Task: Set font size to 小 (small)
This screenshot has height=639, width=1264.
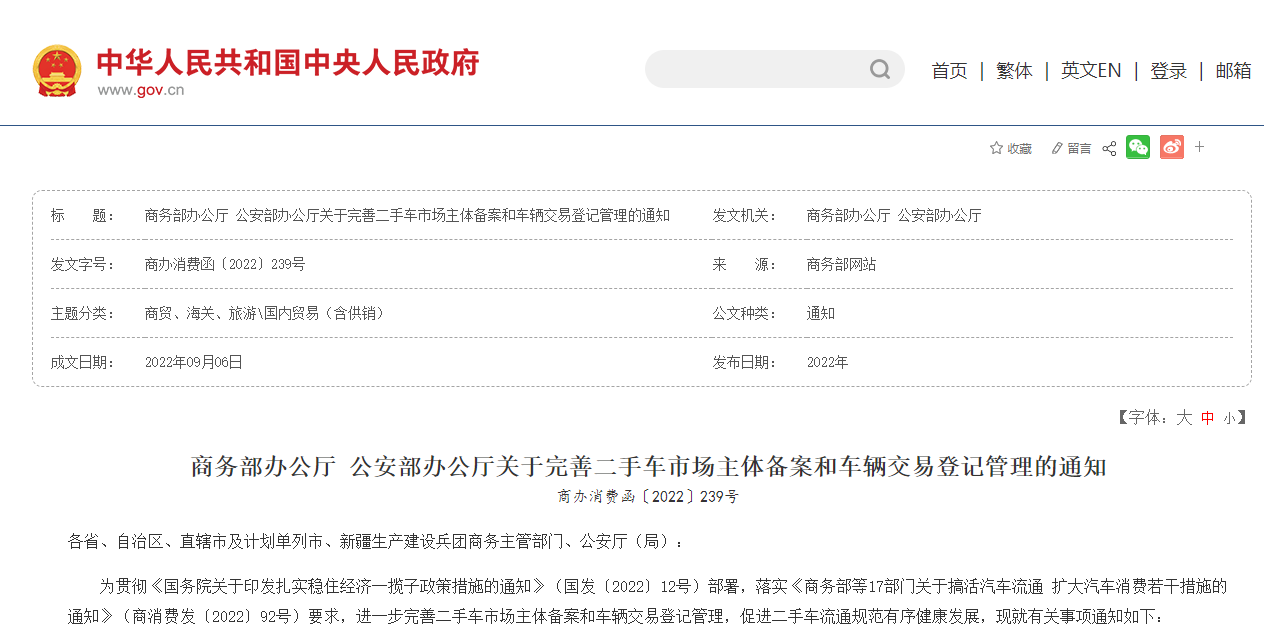Action: [x=1228, y=418]
